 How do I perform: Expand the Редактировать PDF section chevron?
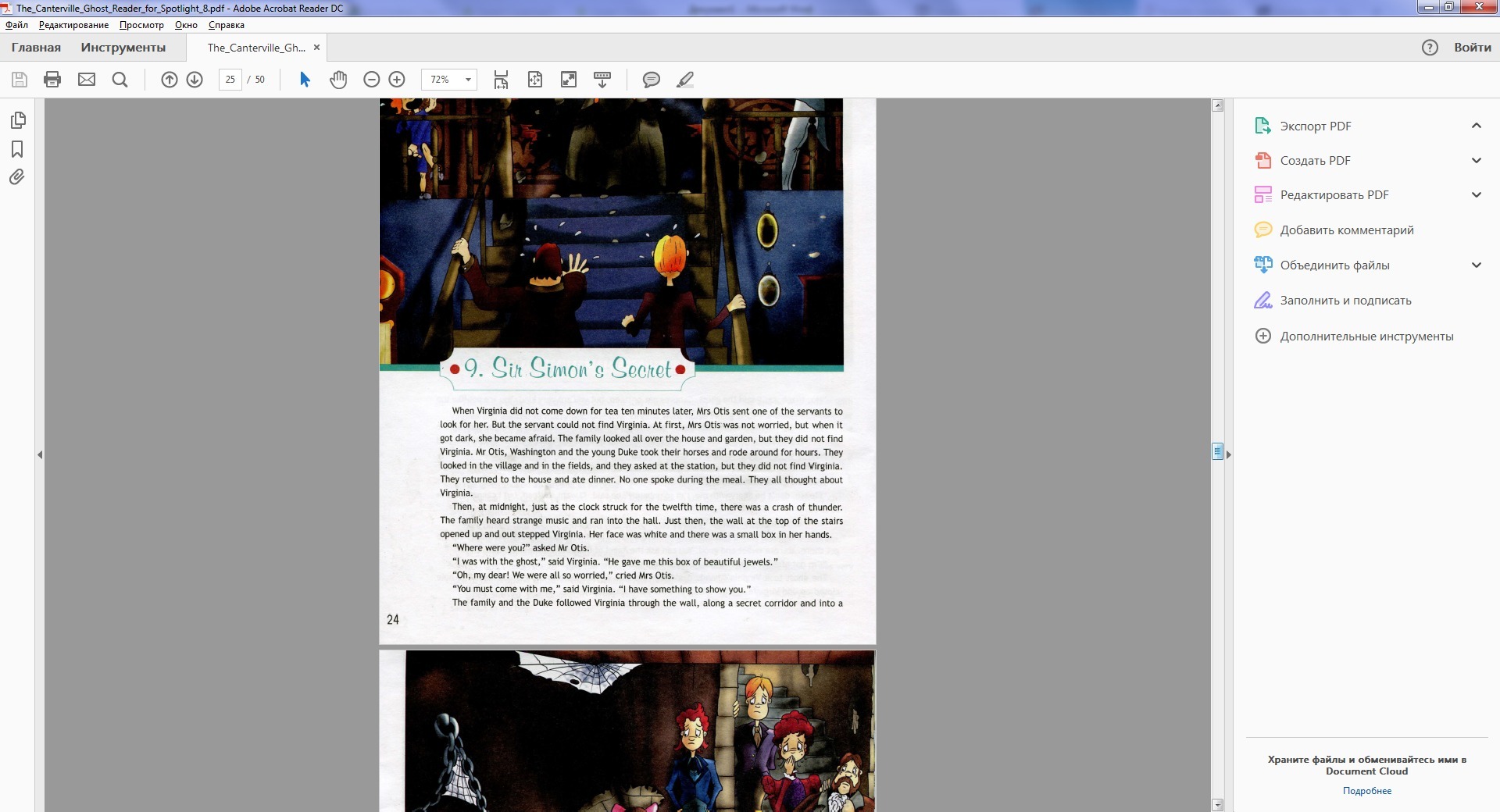click(1476, 194)
